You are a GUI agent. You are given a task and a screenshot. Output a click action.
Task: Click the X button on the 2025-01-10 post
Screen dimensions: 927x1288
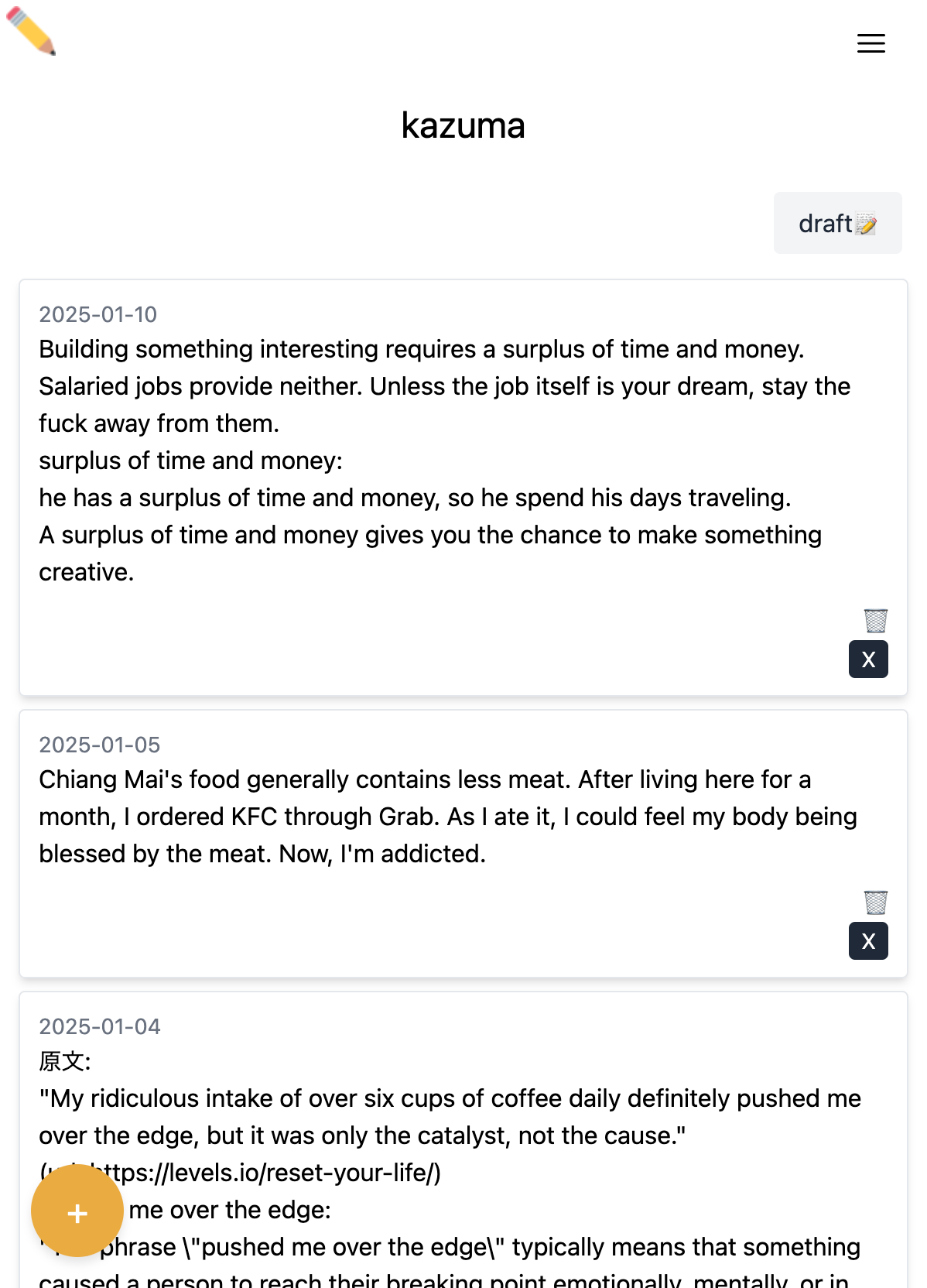868,659
